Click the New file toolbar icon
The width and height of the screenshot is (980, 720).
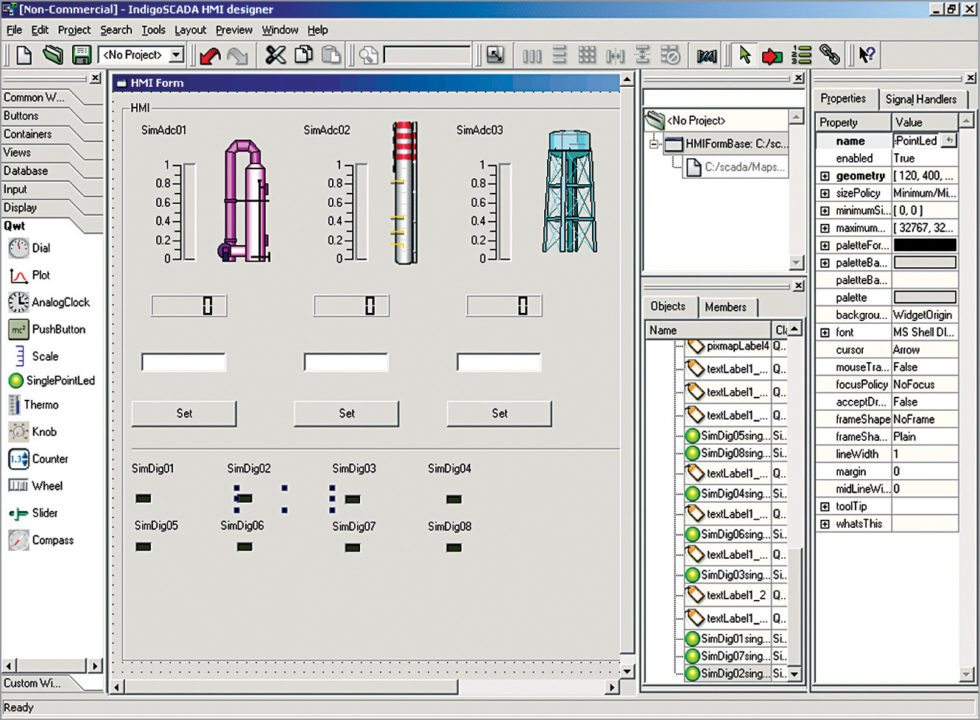click(x=24, y=55)
